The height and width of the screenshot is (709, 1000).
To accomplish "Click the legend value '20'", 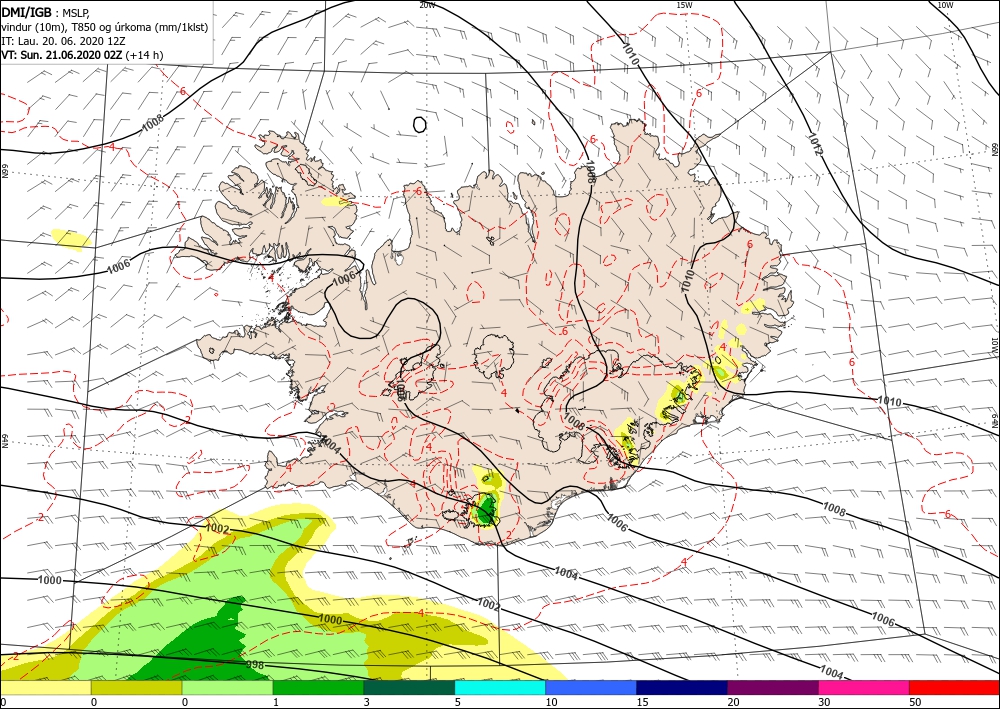I will click(733, 702).
